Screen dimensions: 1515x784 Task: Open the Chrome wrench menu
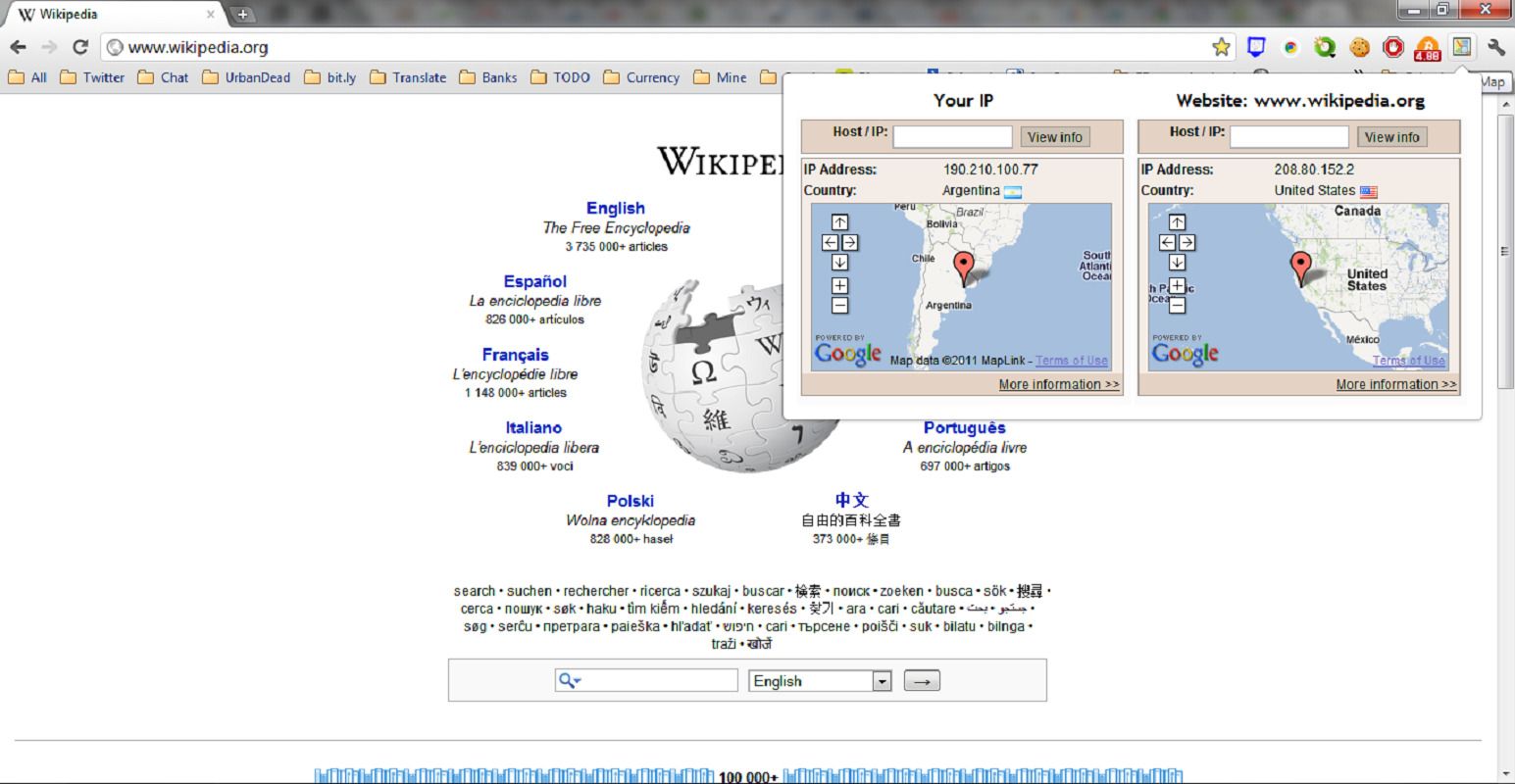pos(1496,47)
